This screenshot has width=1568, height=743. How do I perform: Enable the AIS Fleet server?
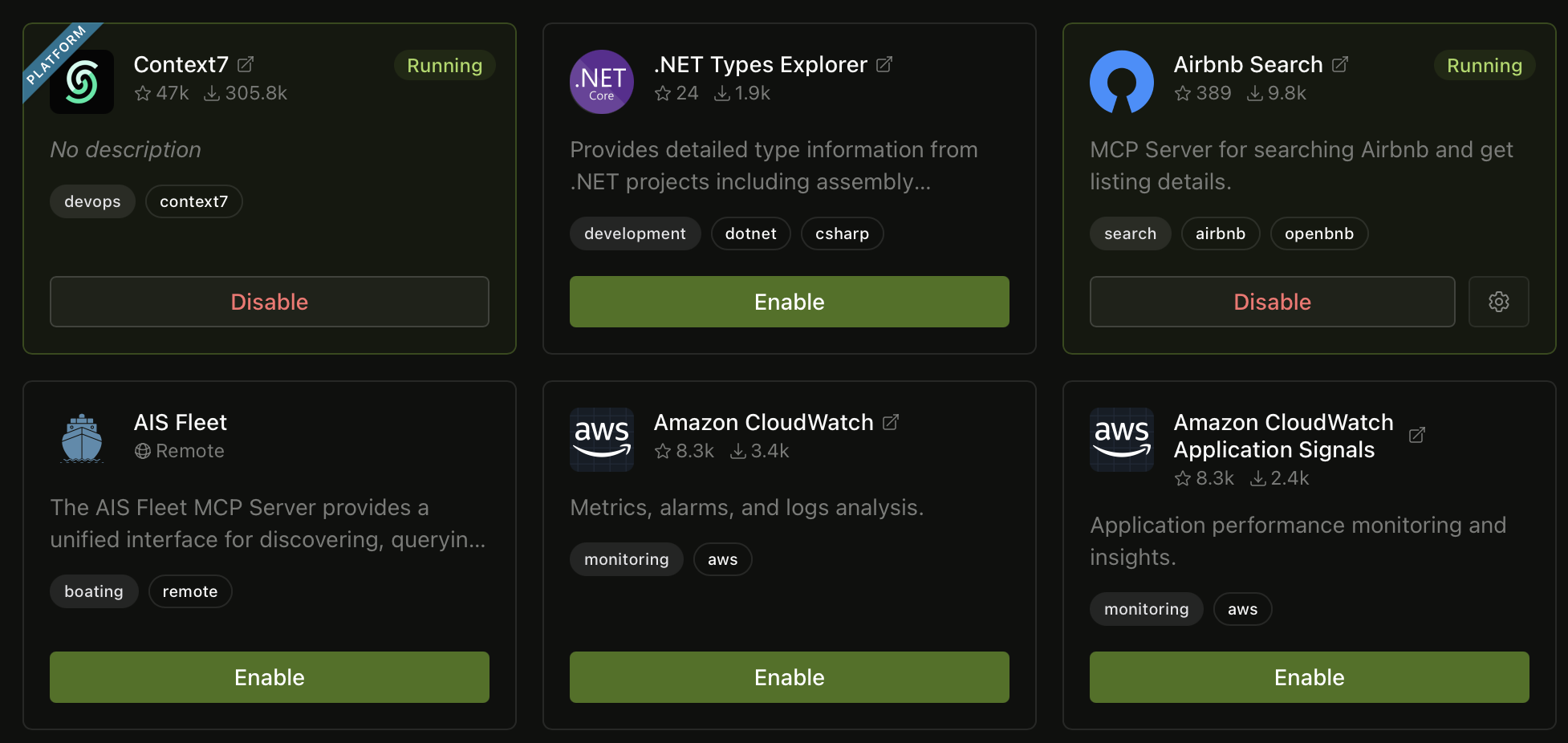(269, 676)
